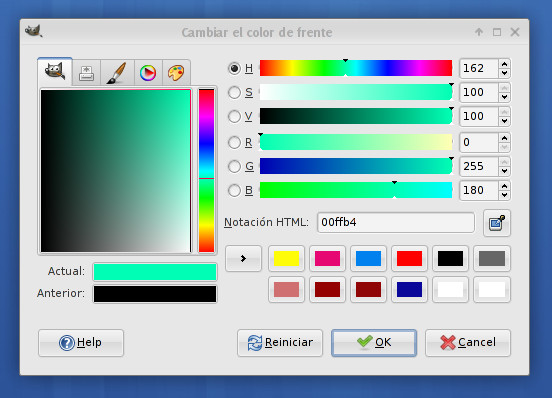
Task: Decrease the B value with down arrow
Action: (x=504, y=195)
